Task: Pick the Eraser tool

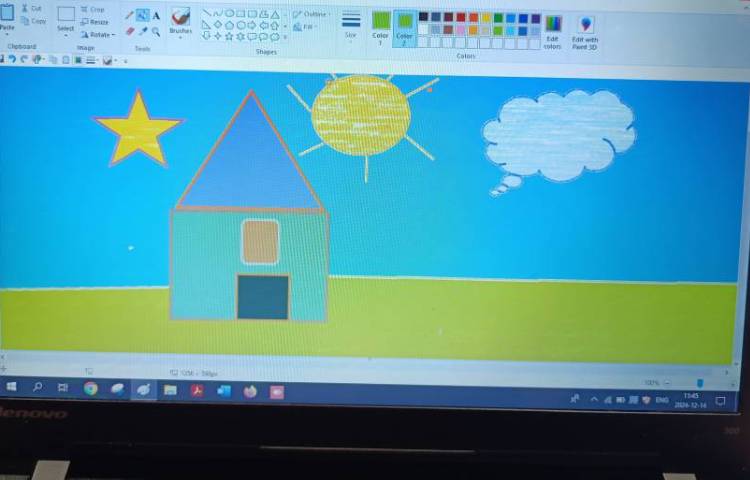Action: 130,31
